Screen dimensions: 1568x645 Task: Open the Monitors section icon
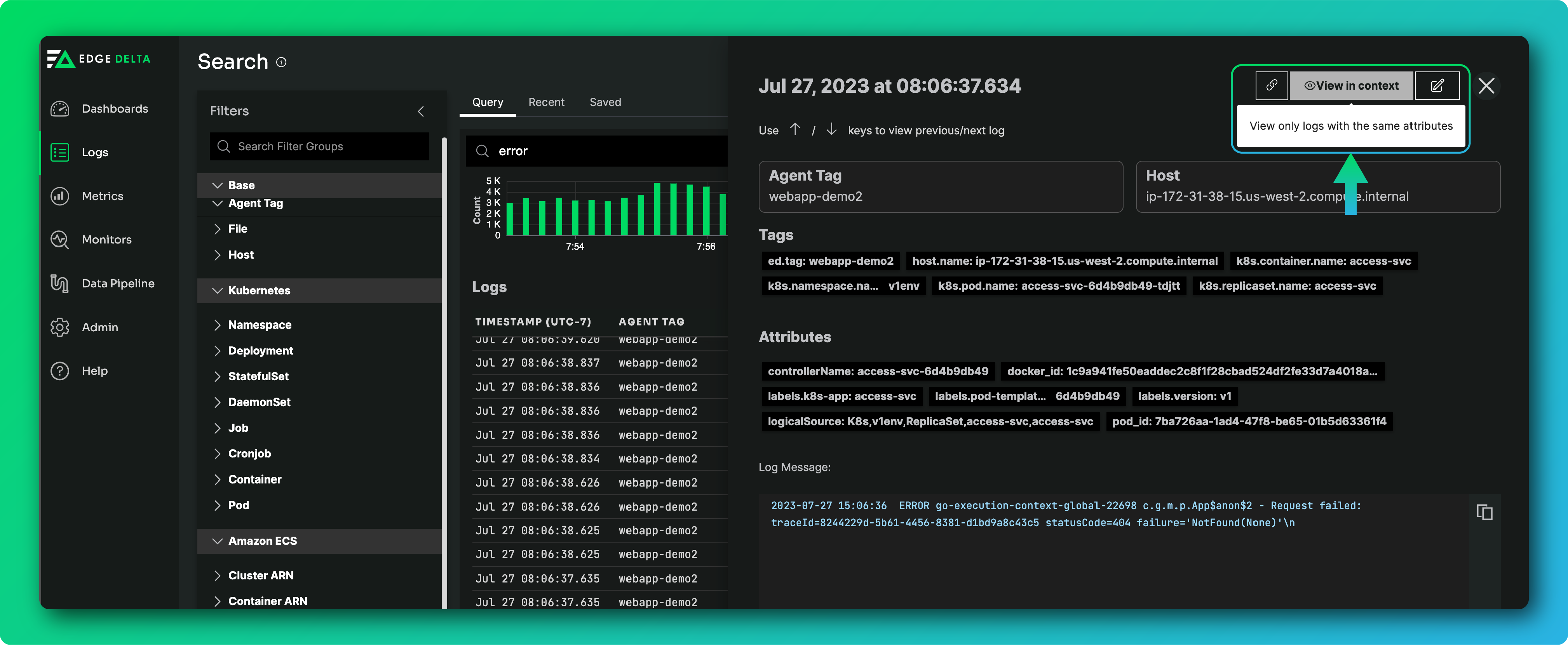pos(60,240)
